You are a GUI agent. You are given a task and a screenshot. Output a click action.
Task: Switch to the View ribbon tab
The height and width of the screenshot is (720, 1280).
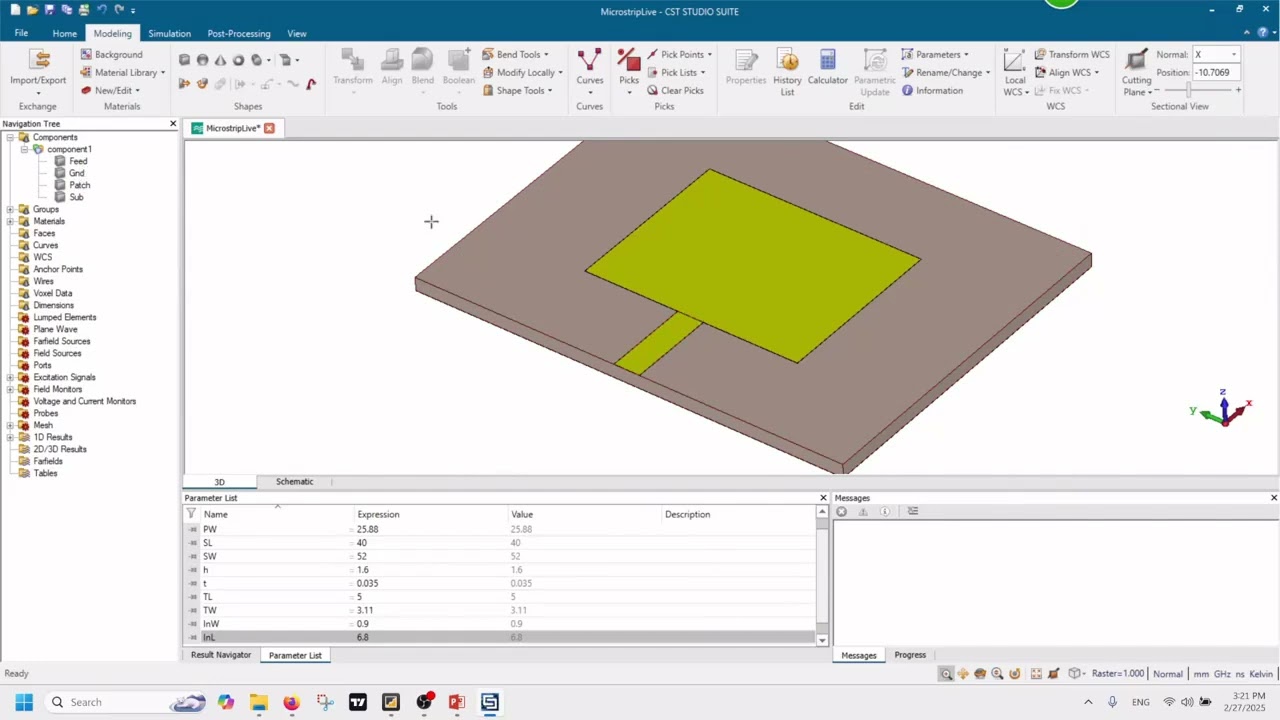pos(297,33)
